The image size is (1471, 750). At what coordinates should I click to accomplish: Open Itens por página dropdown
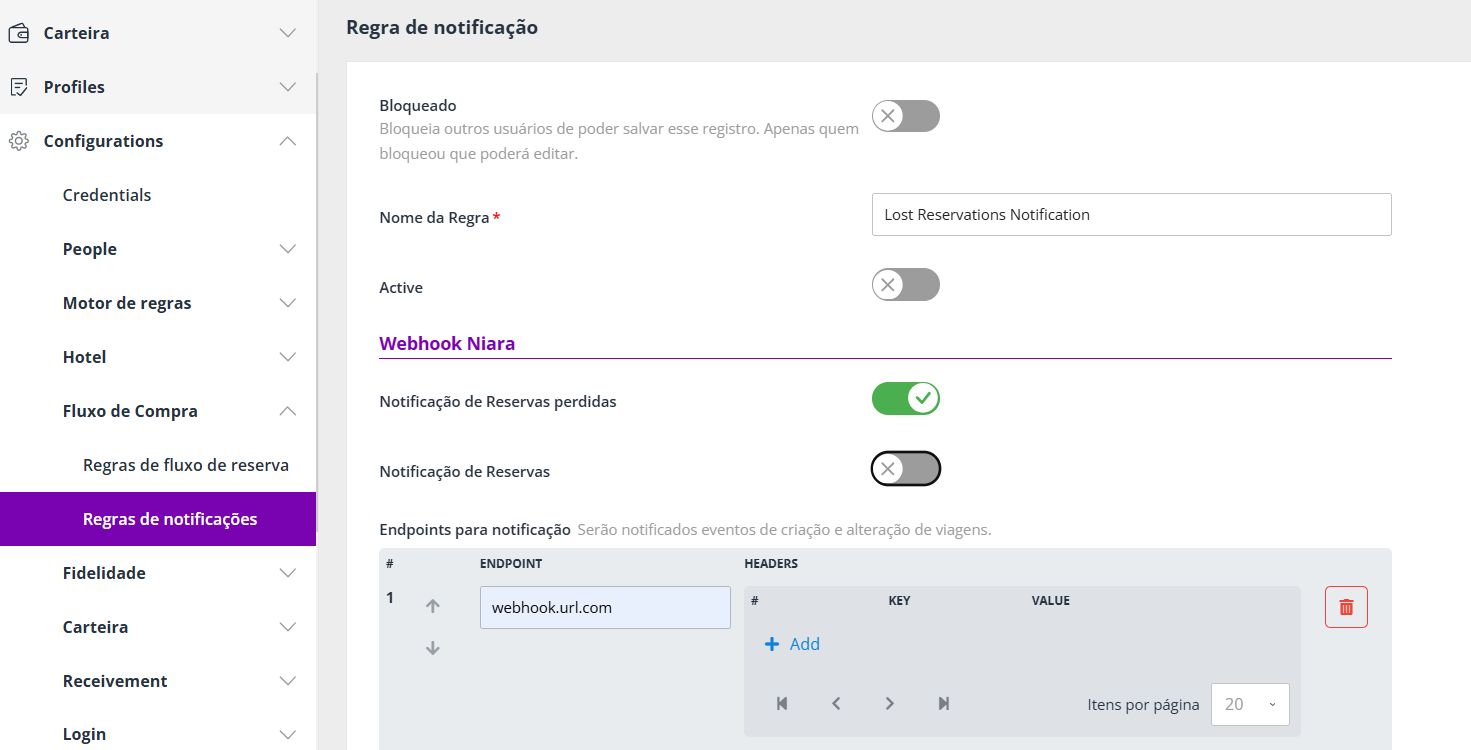(1250, 704)
